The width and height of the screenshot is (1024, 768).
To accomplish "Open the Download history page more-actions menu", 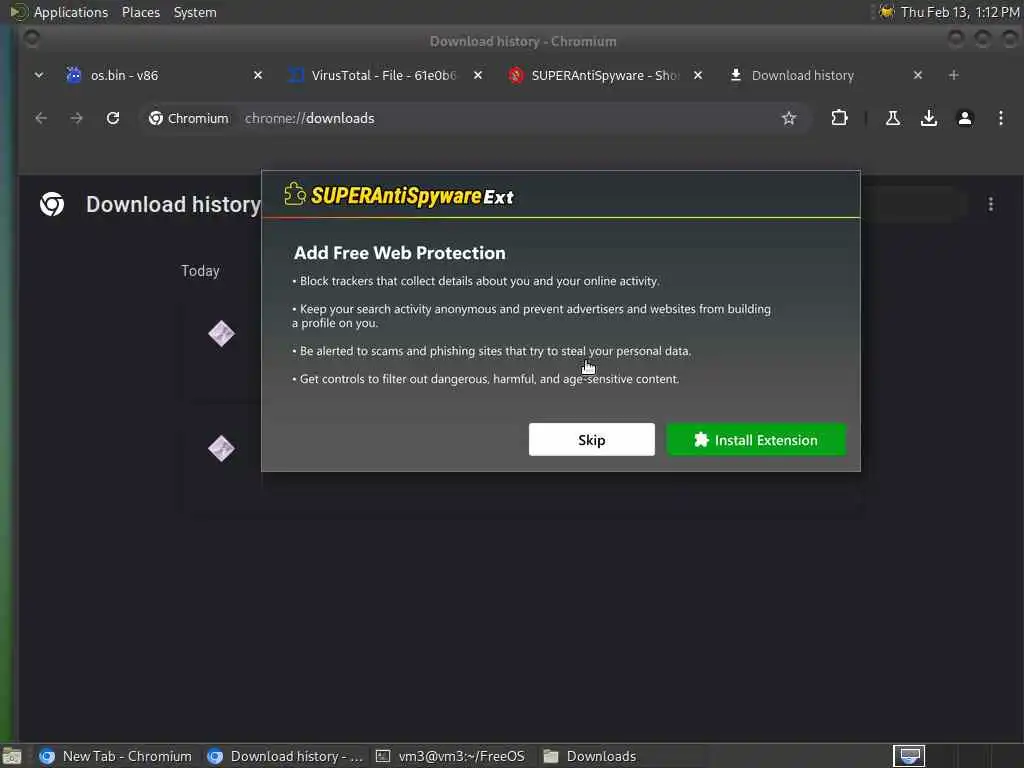I will coord(991,204).
